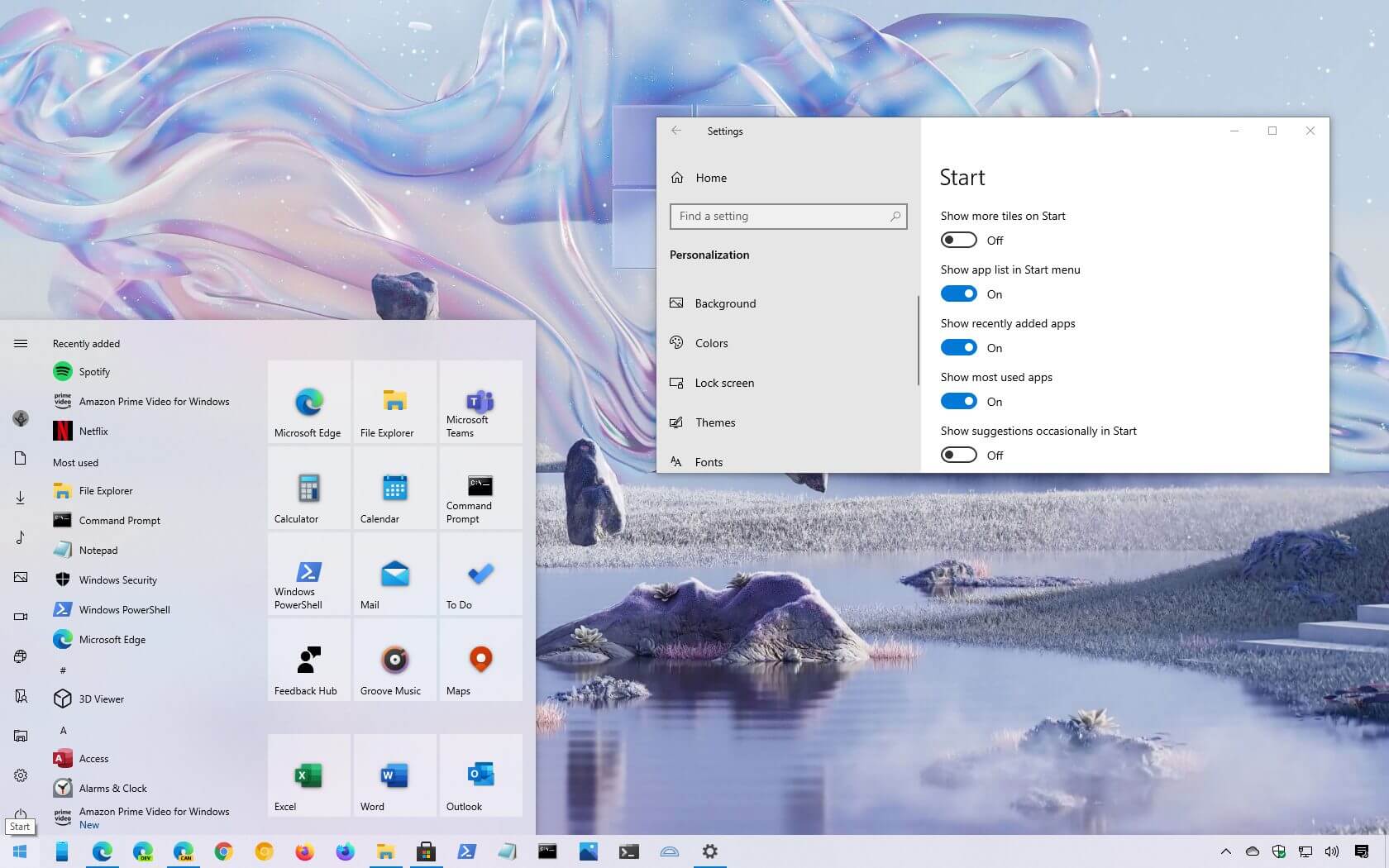
Task: Launch the Excel tile
Action: click(x=309, y=775)
